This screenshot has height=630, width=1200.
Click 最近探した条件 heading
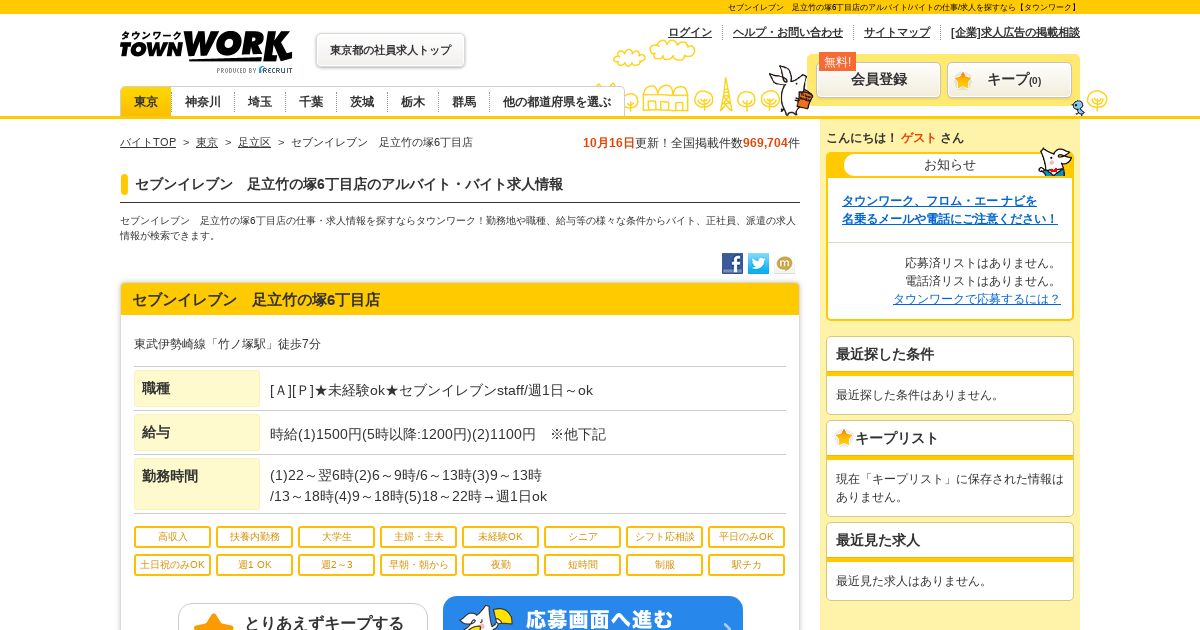pyautogui.click(x=885, y=354)
